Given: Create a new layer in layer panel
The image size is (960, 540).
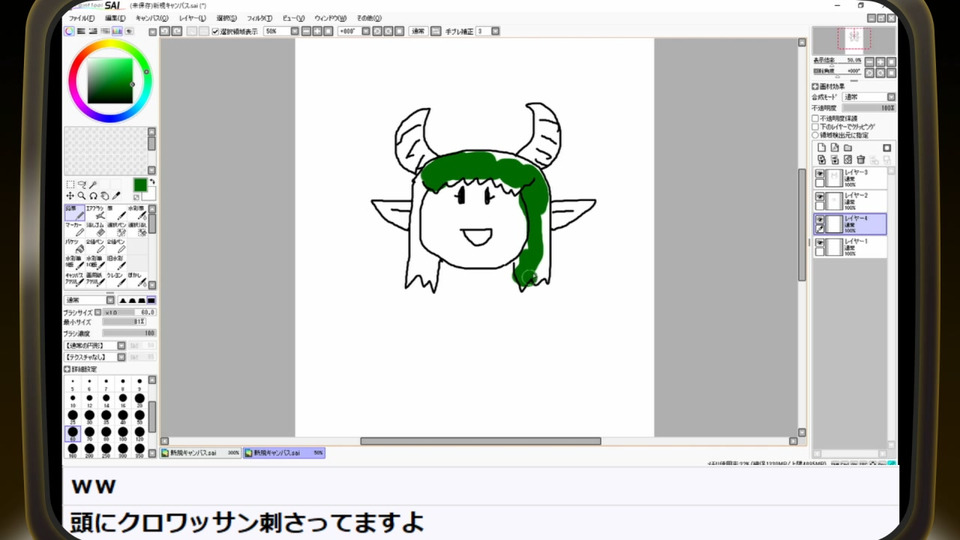Looking at the screenshot, I should coord(822,148).
